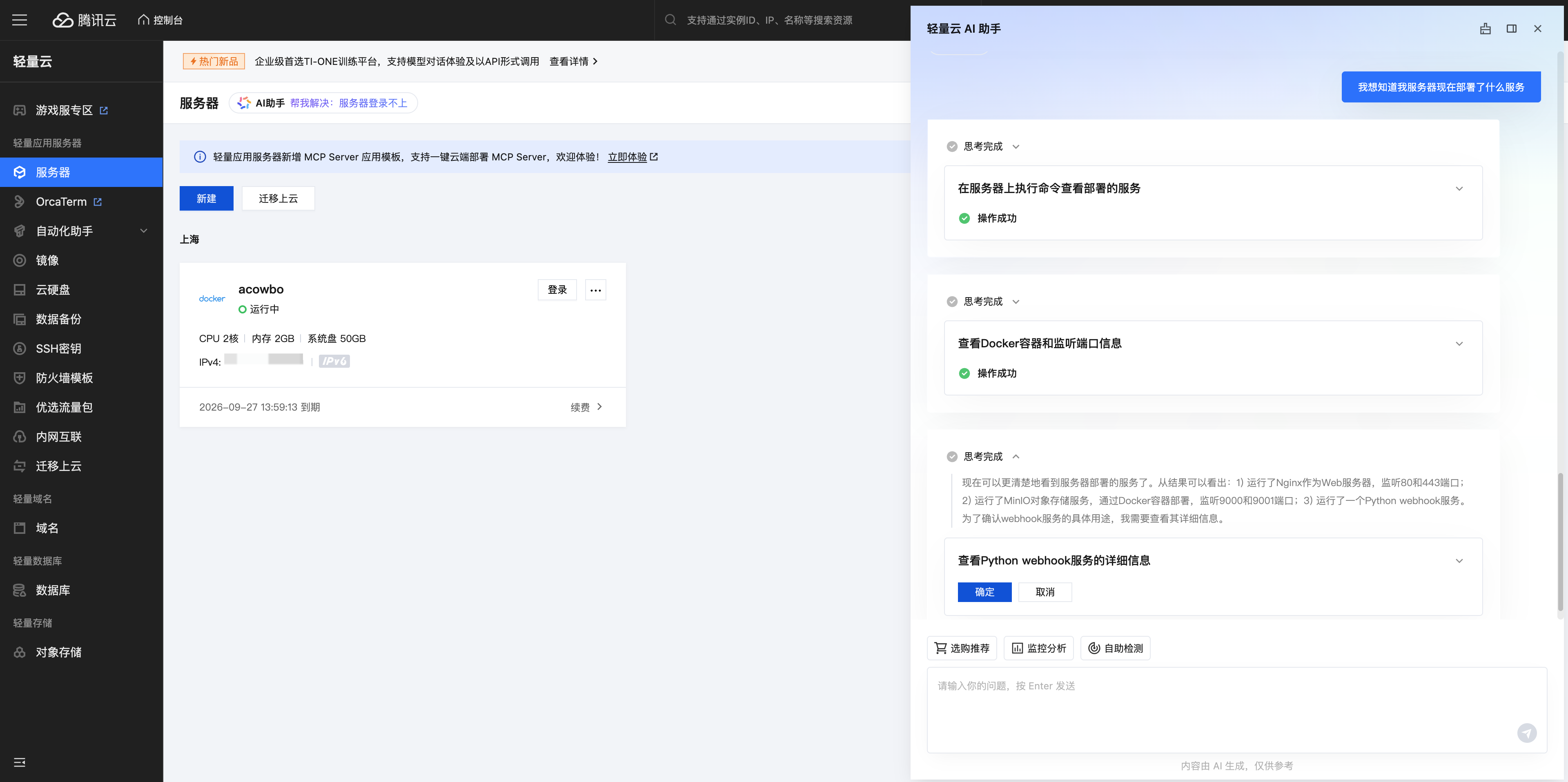Viewport: 1568px width, 782px height.
Task: Open 立即体验 link for MCP Server
Action: [x=628, y=156]
